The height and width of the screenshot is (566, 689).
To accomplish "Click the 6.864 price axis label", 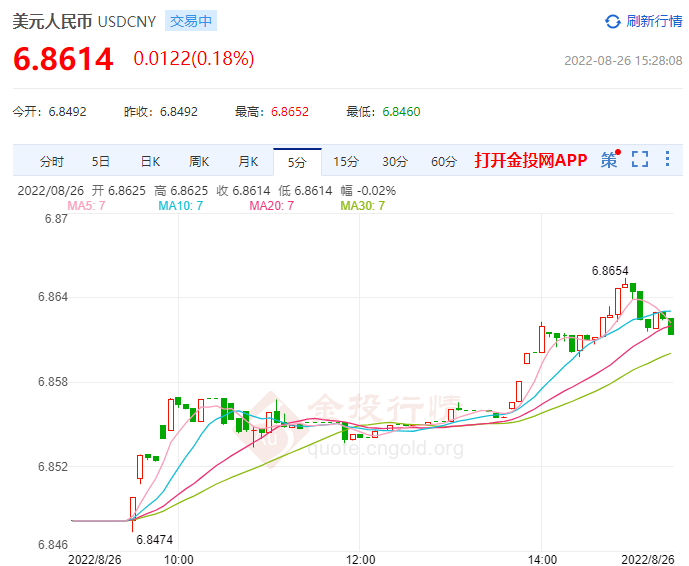I will [x=53, y=297].
